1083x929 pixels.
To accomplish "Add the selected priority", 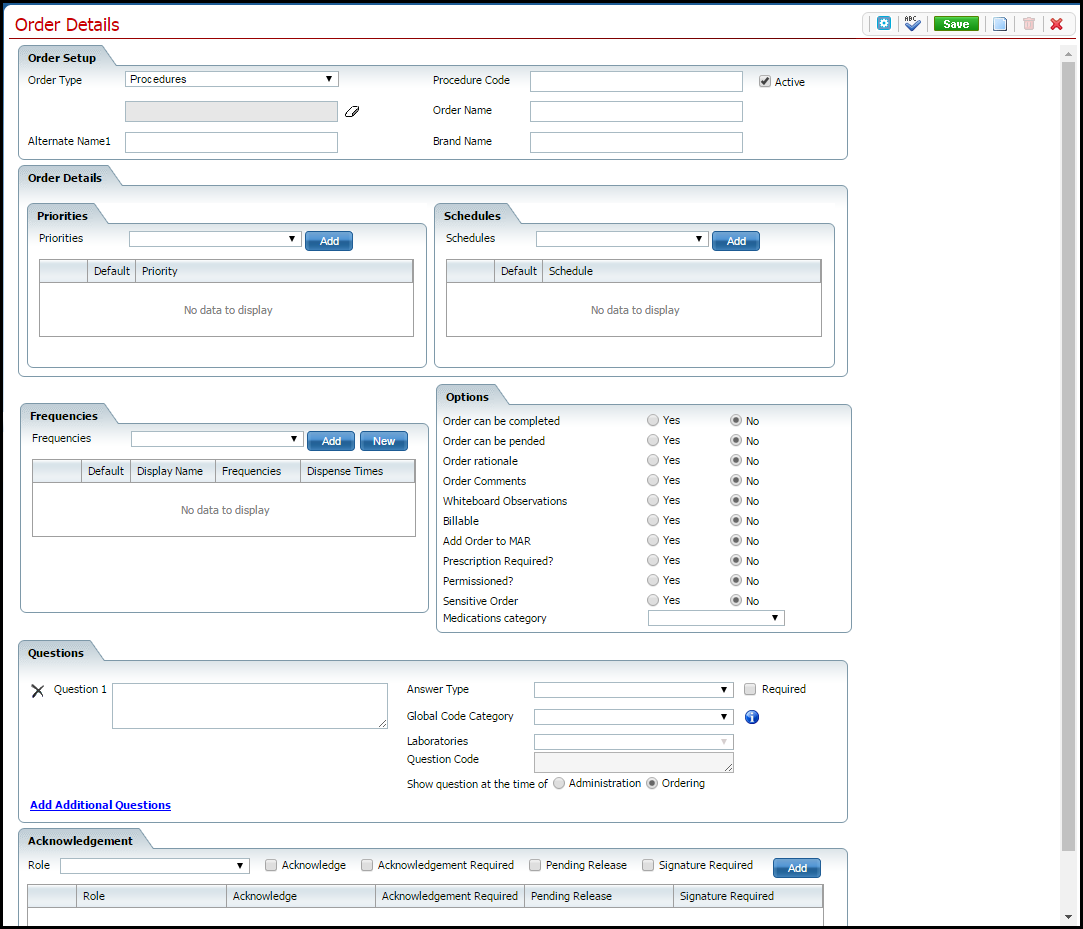I will click(329, 241).
